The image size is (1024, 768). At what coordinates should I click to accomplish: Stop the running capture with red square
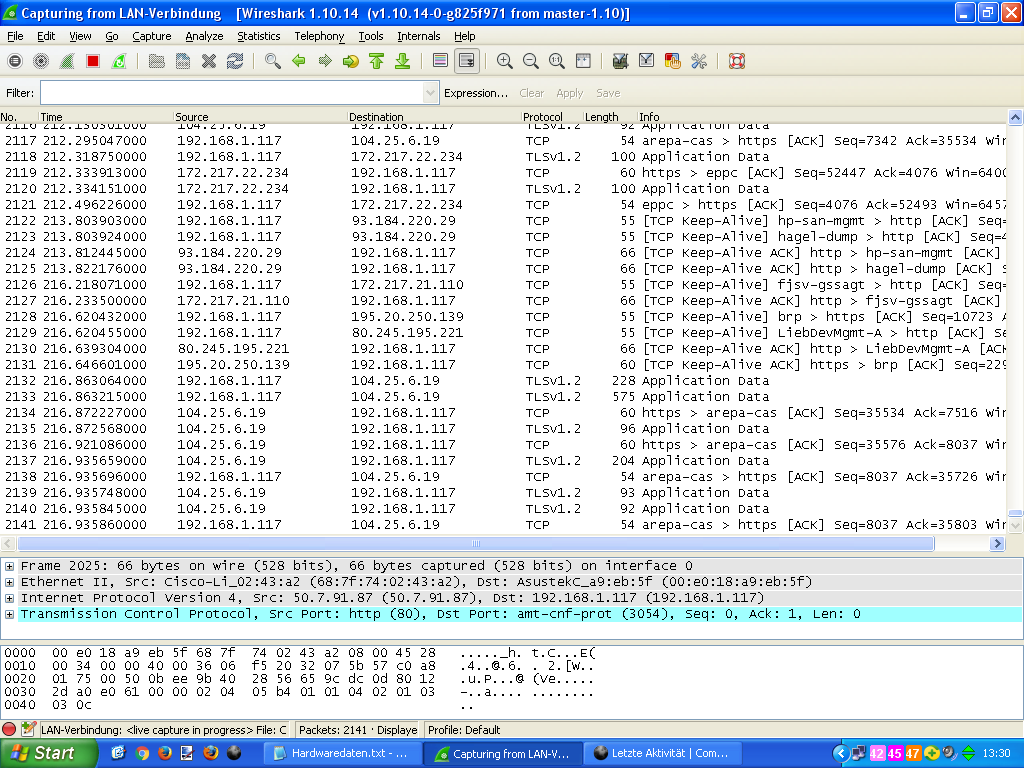click(93, 61)
